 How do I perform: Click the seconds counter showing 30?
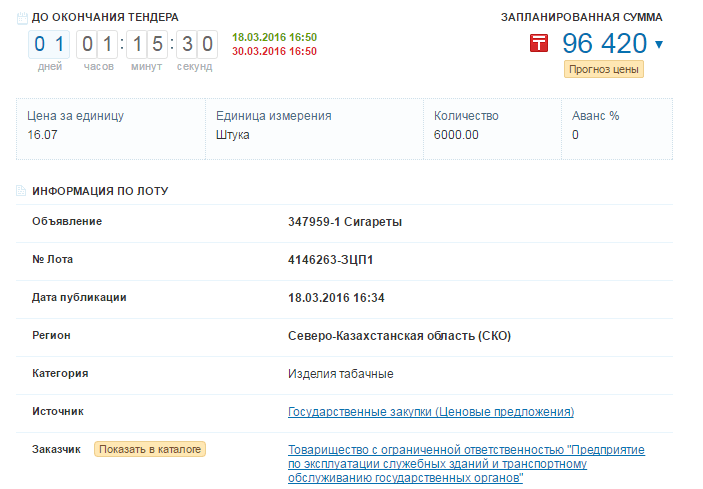pyautogui.click(x=196, y=45)
